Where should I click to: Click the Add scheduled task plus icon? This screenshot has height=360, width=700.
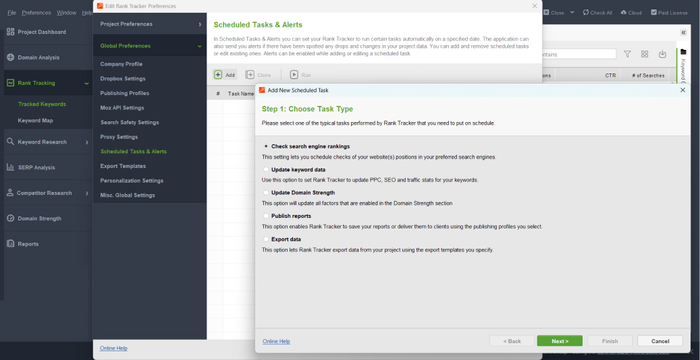click(218, 75)
